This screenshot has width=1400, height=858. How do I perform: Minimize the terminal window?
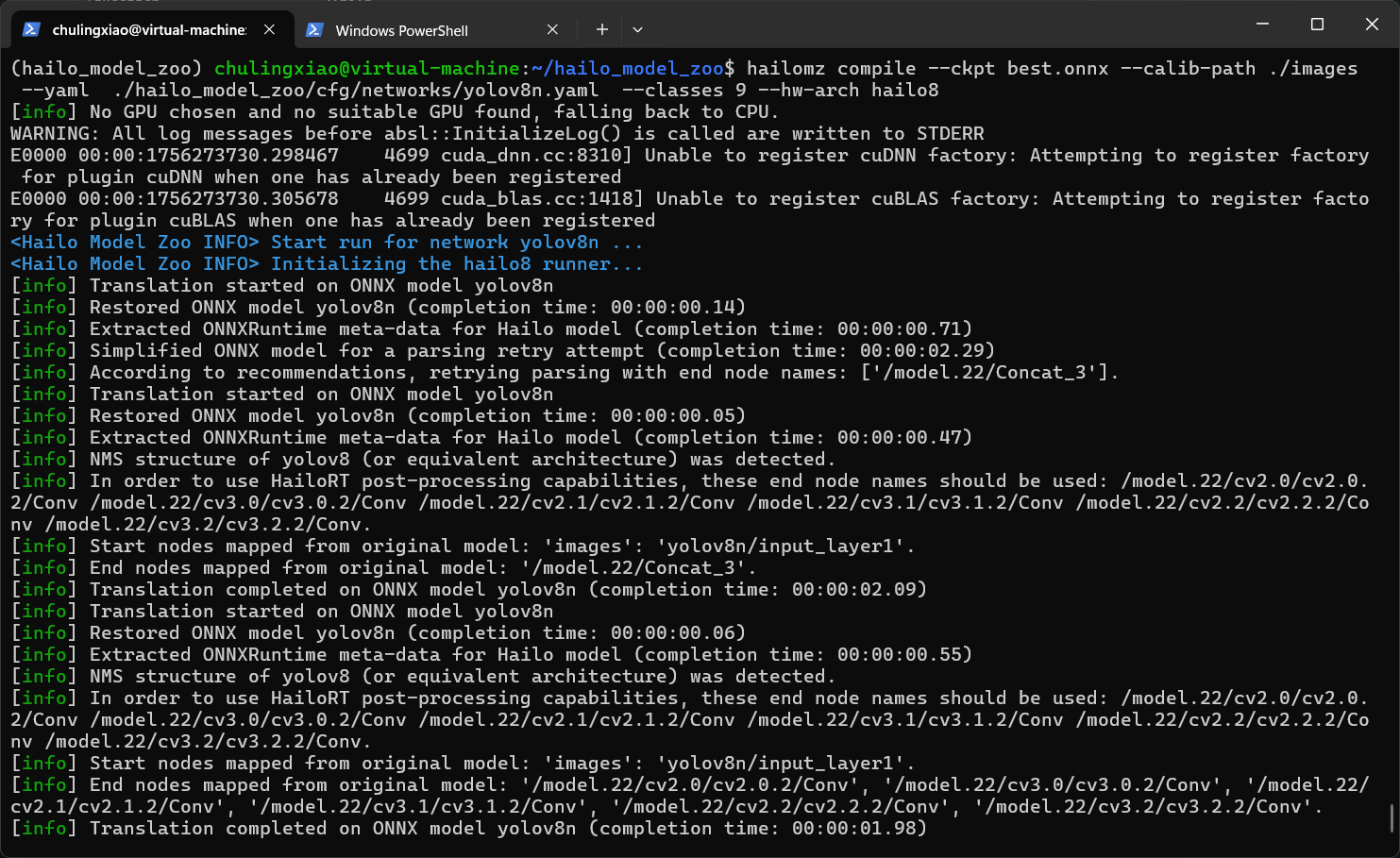pos(1262,24)
